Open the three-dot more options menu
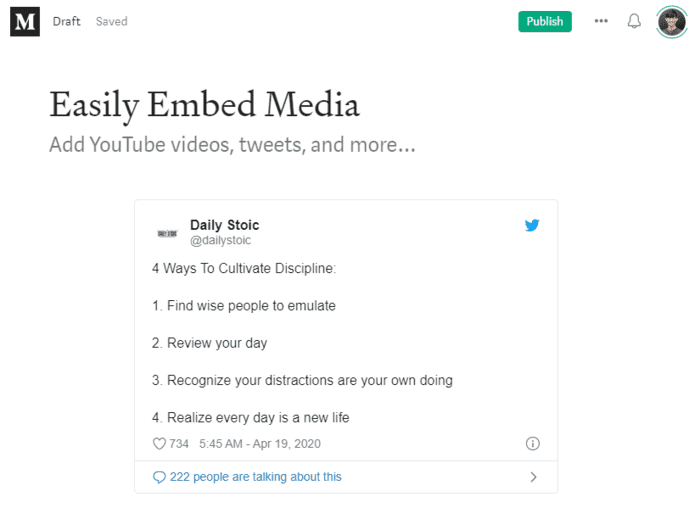Screen dimensions: 700x519 pyautogui.click(x=600, y=21)
